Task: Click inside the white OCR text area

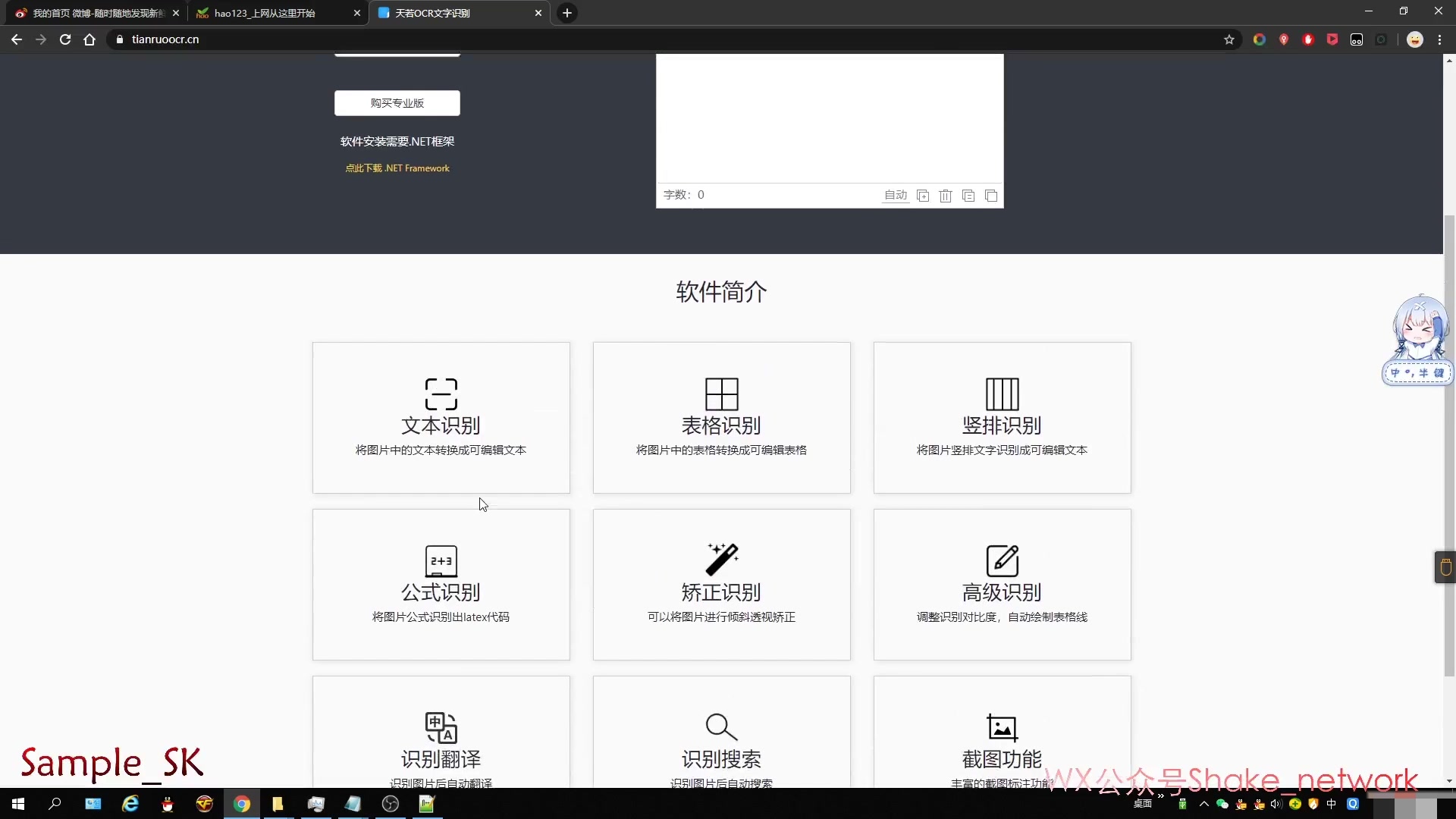Action: click(x=830, y=118)
